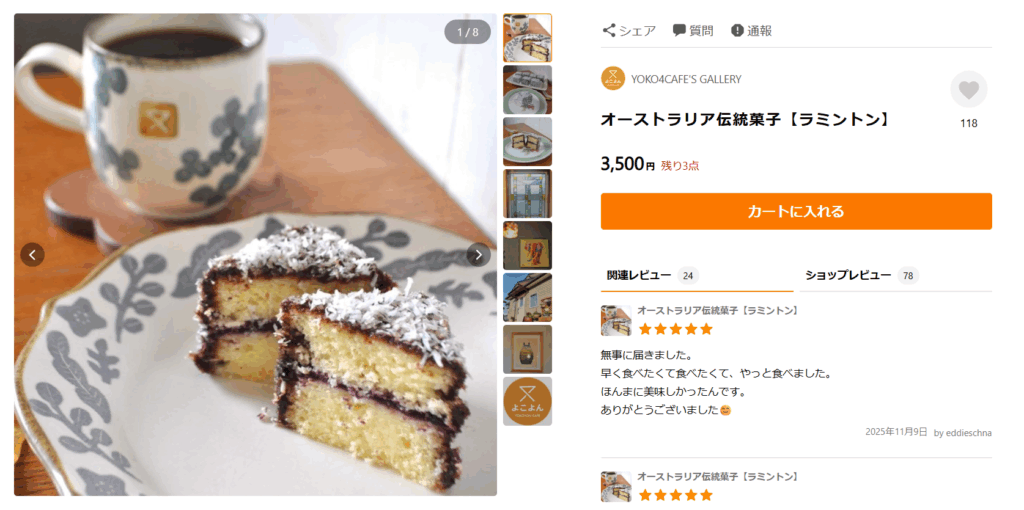Show the next product photo with right arrow
Image resolution: width=1024 pixels, height=510 pixels.
coord(478,255)
